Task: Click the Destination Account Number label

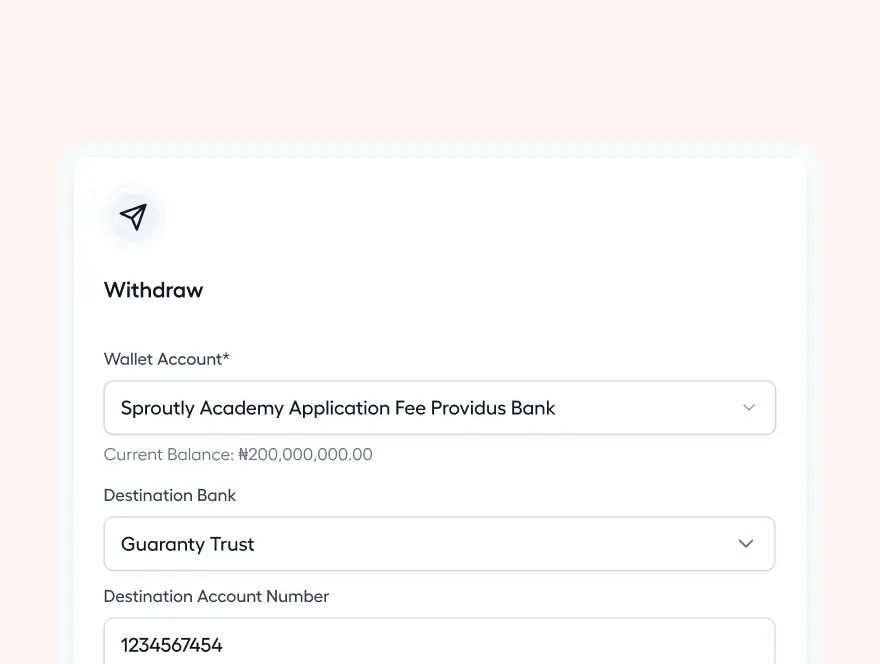Action: click(x=216, y=596)
